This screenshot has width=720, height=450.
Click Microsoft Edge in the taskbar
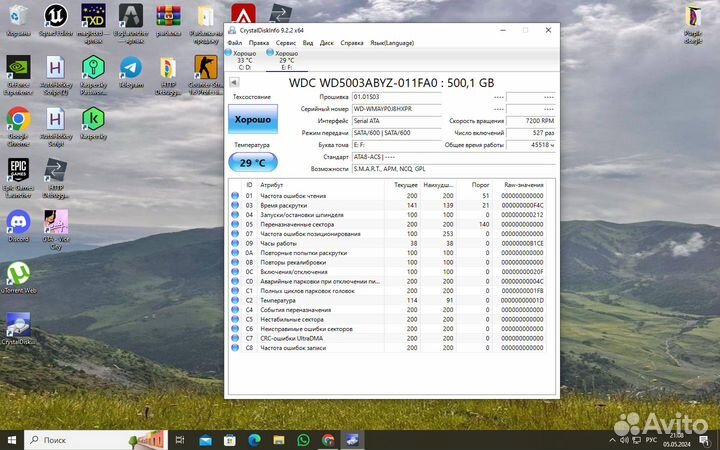coord(253,440)
